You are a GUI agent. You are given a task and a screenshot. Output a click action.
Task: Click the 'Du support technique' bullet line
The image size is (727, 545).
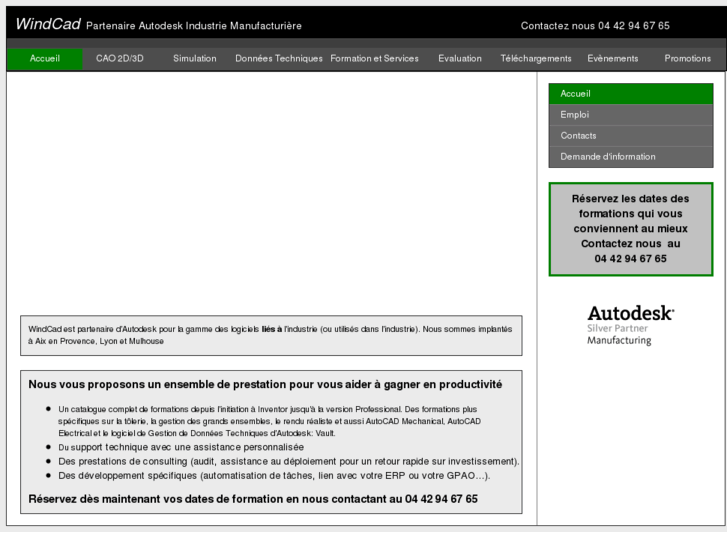coord(181,447)
